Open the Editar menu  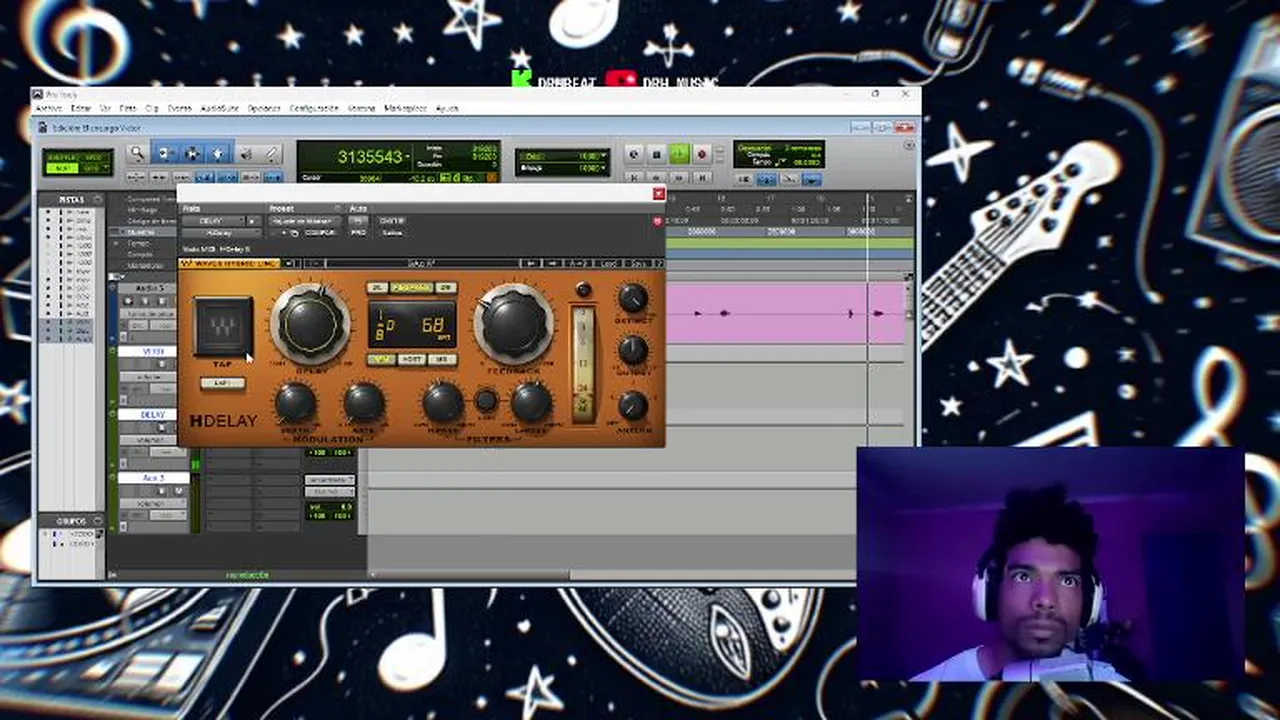(81, 108)
